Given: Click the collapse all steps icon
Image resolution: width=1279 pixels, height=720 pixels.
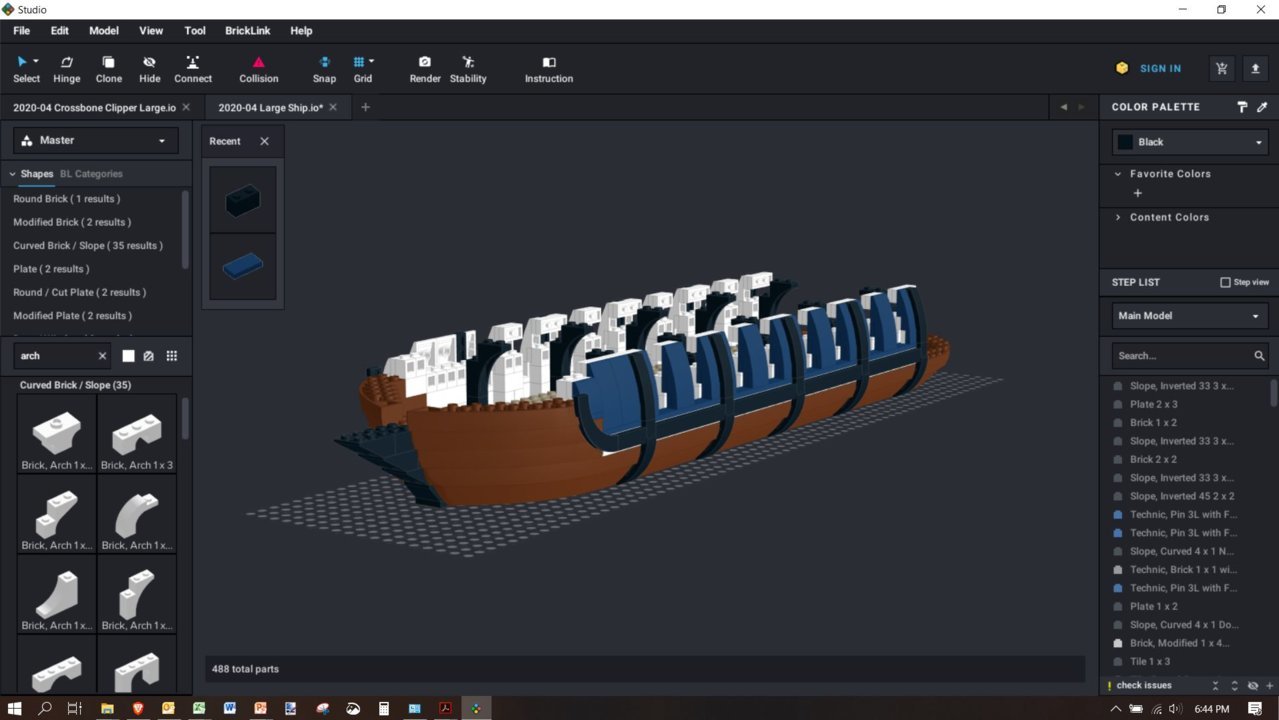Looking at the screenshot, I should [x=1215, y=685].
